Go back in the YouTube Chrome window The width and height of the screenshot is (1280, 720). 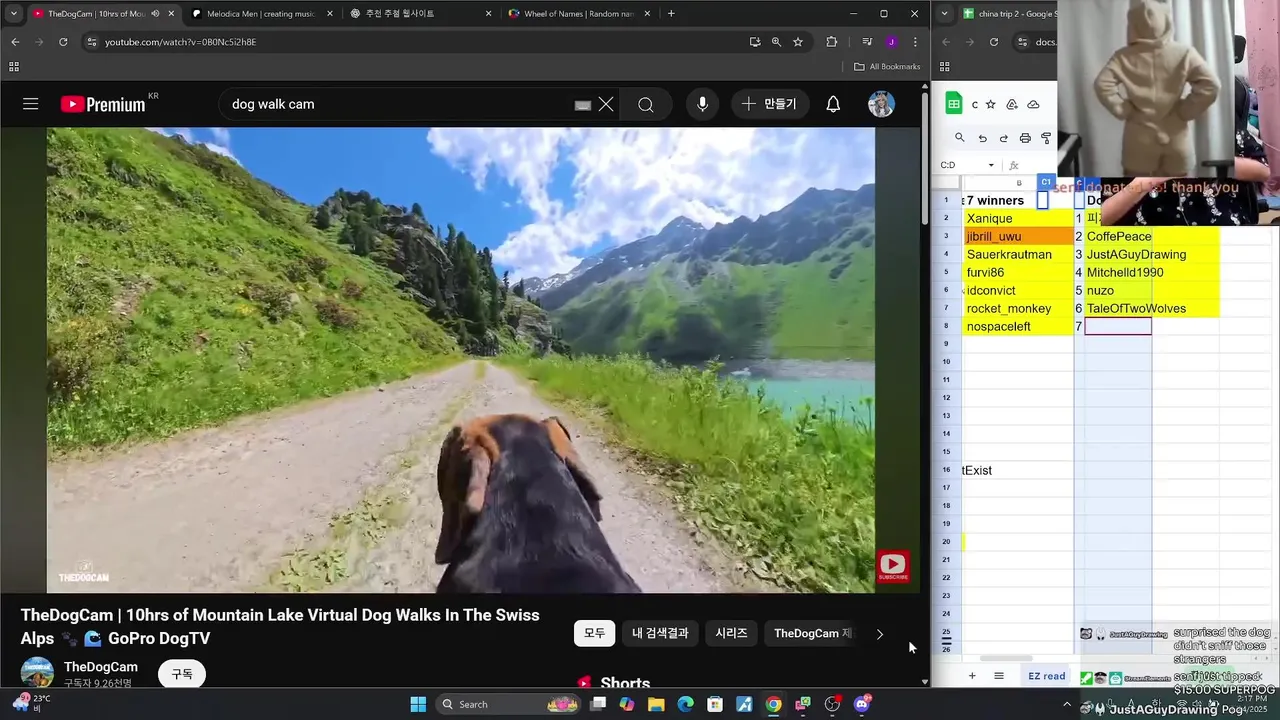point(15,42)
